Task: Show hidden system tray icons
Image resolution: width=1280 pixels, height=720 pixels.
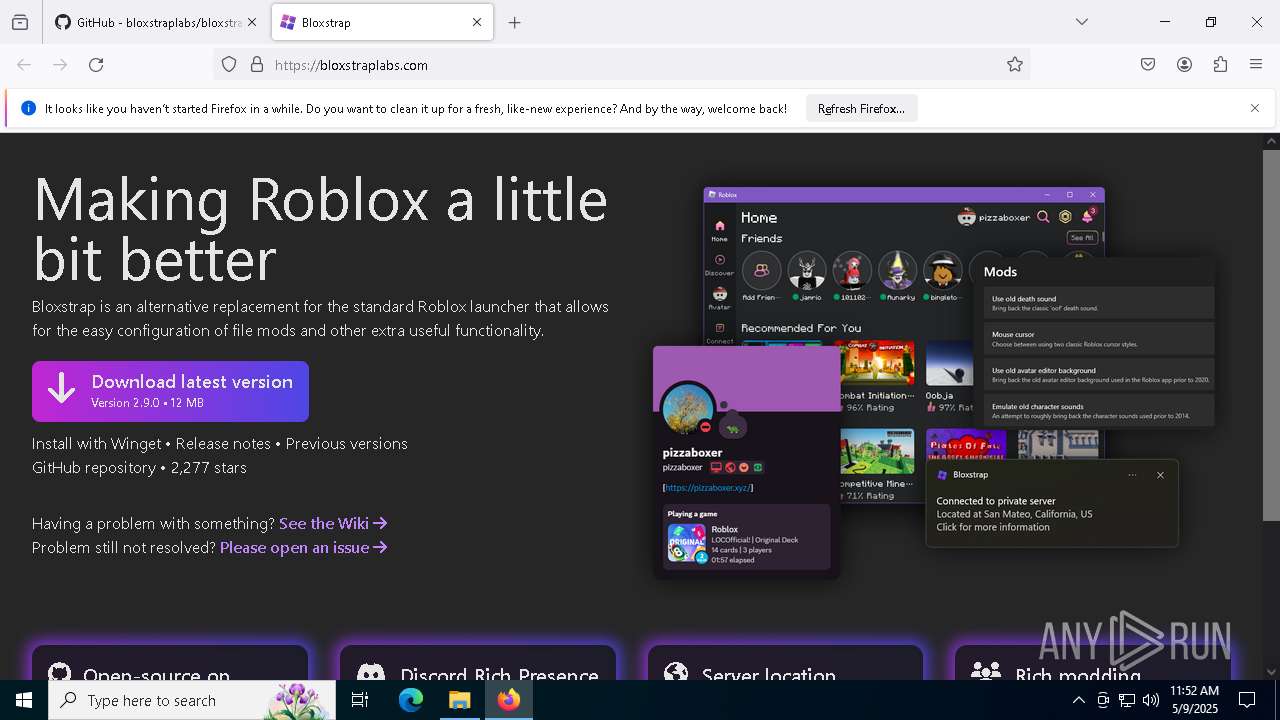Action: pyautogui.click(x=1078, y=700)
